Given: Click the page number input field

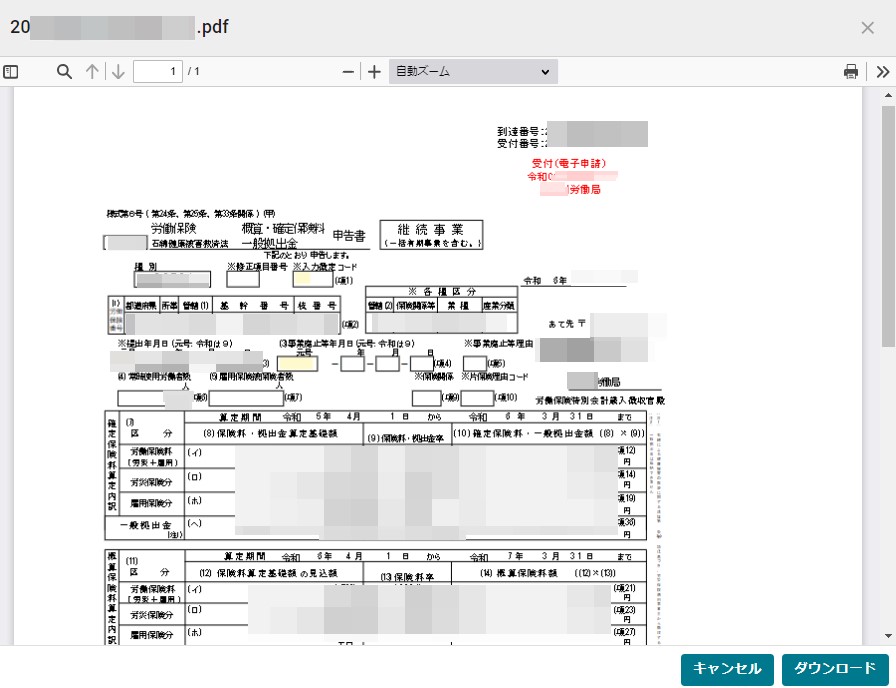Looking at the screenshot, I should (x=157, y=72).
